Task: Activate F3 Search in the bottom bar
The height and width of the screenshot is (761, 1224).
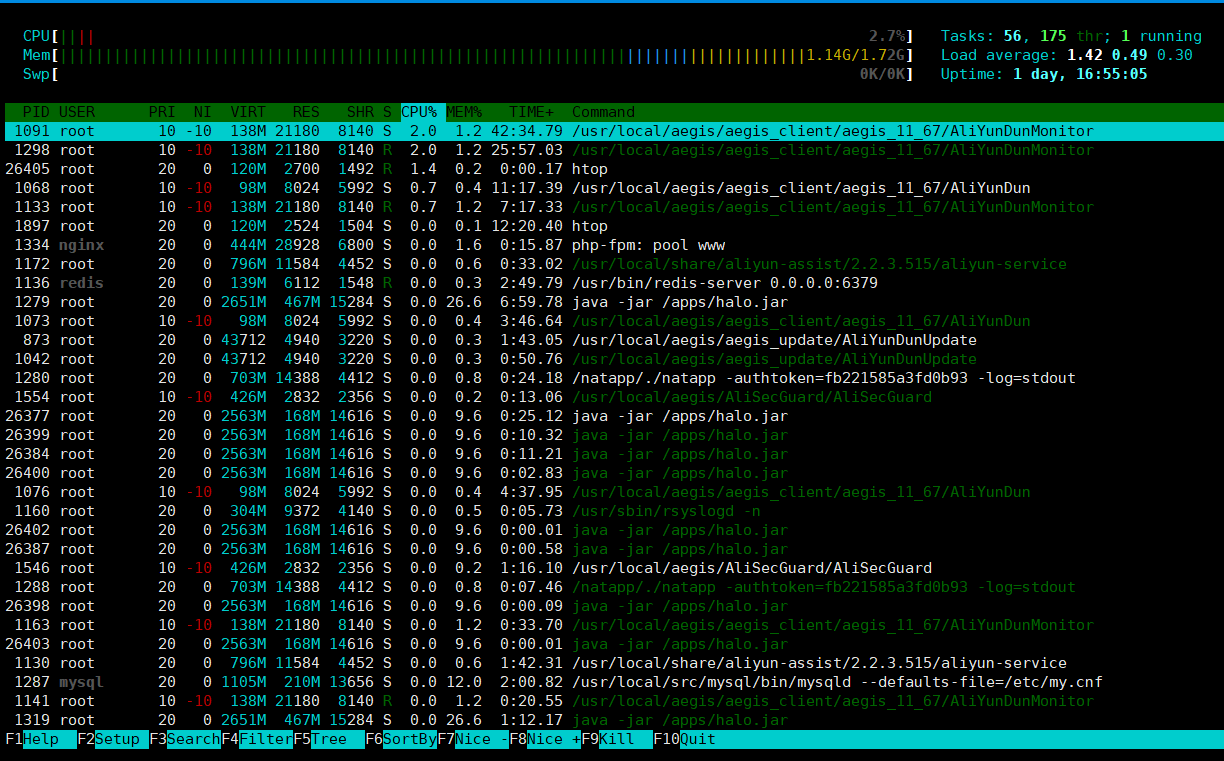Action: click(x=185, y=739)
